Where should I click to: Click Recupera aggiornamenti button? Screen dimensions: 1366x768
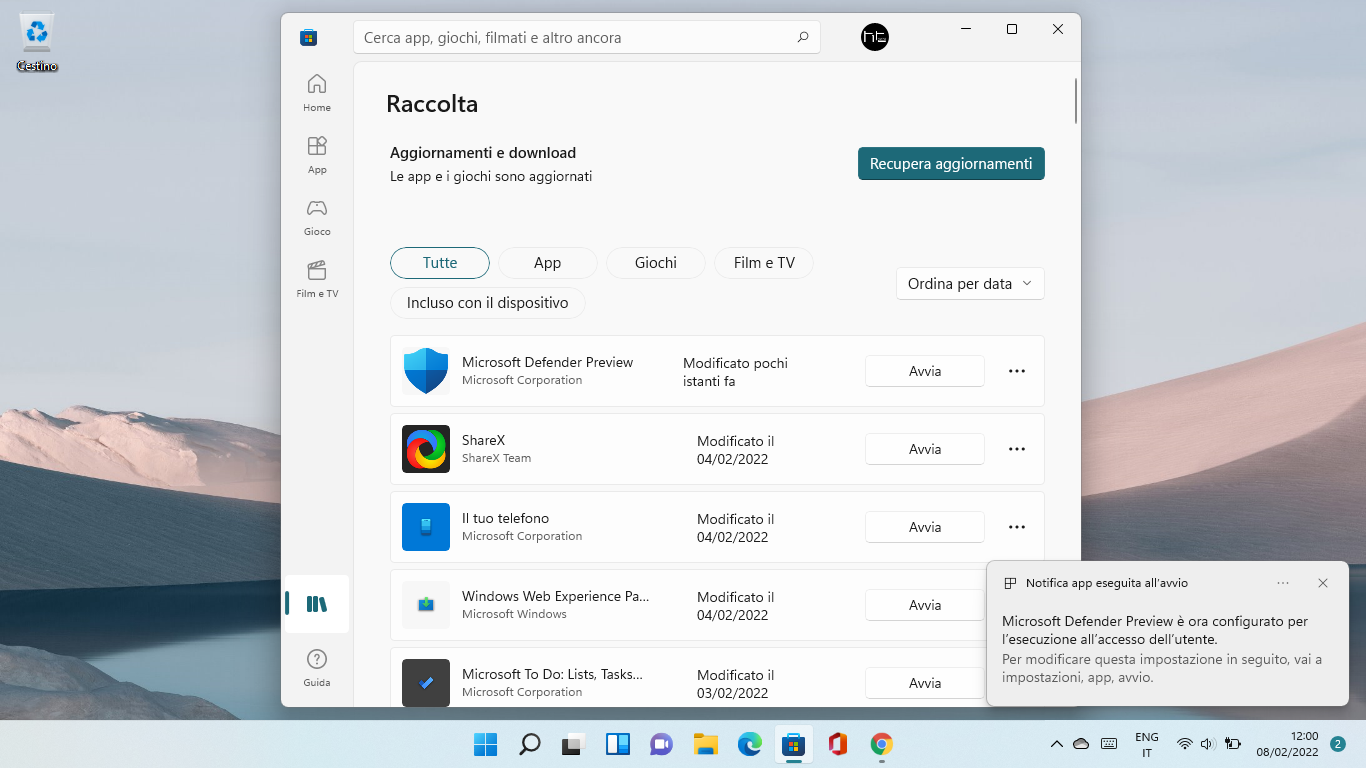[951, 164]
